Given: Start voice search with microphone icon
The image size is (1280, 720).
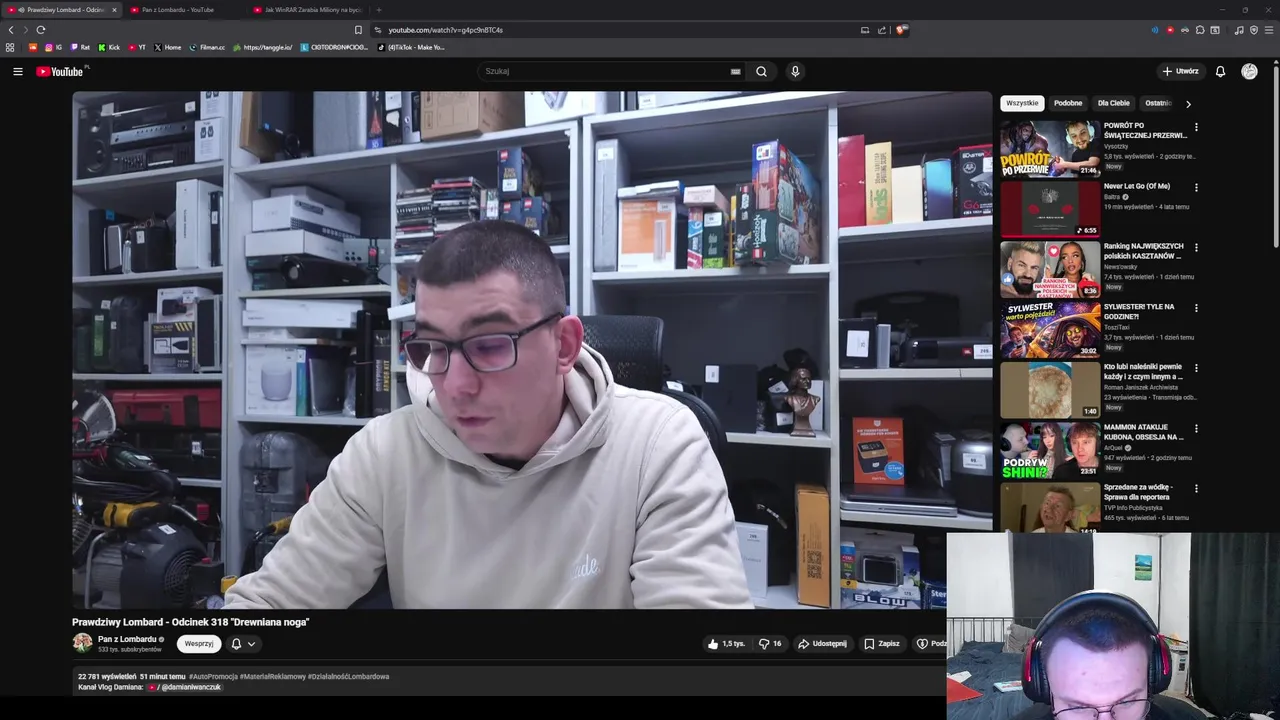Looking at the screenshot, I should point(795,71).
